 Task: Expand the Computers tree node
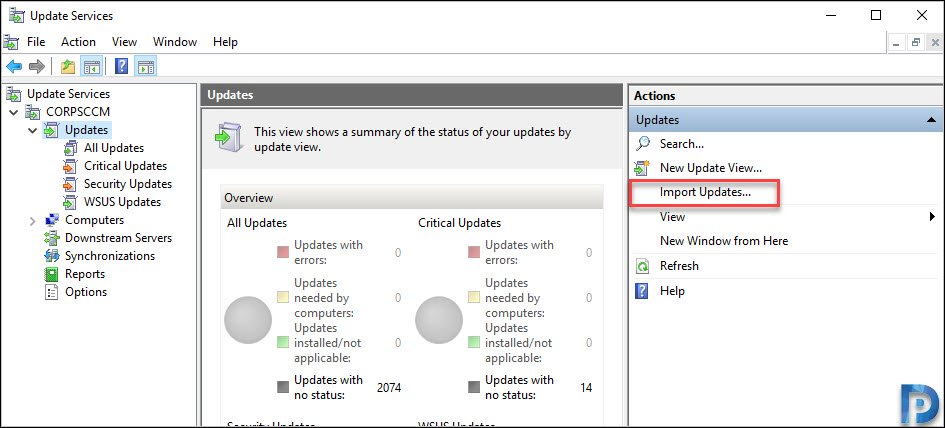pos(33,221)
